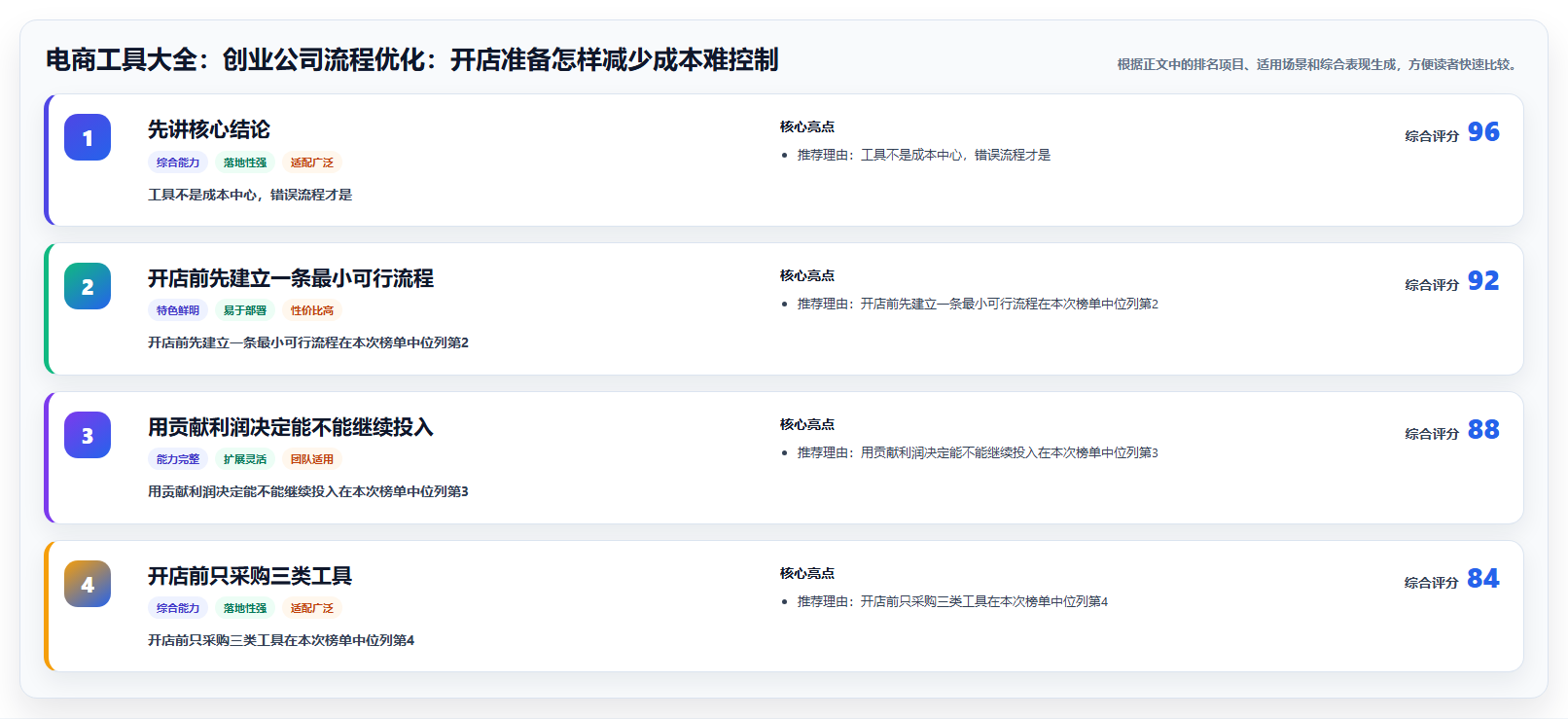The width and height of the screenshot is (1568, 719).
Task: Select the 综合能力 tag under 先讲核心结论
Action: 178,162
